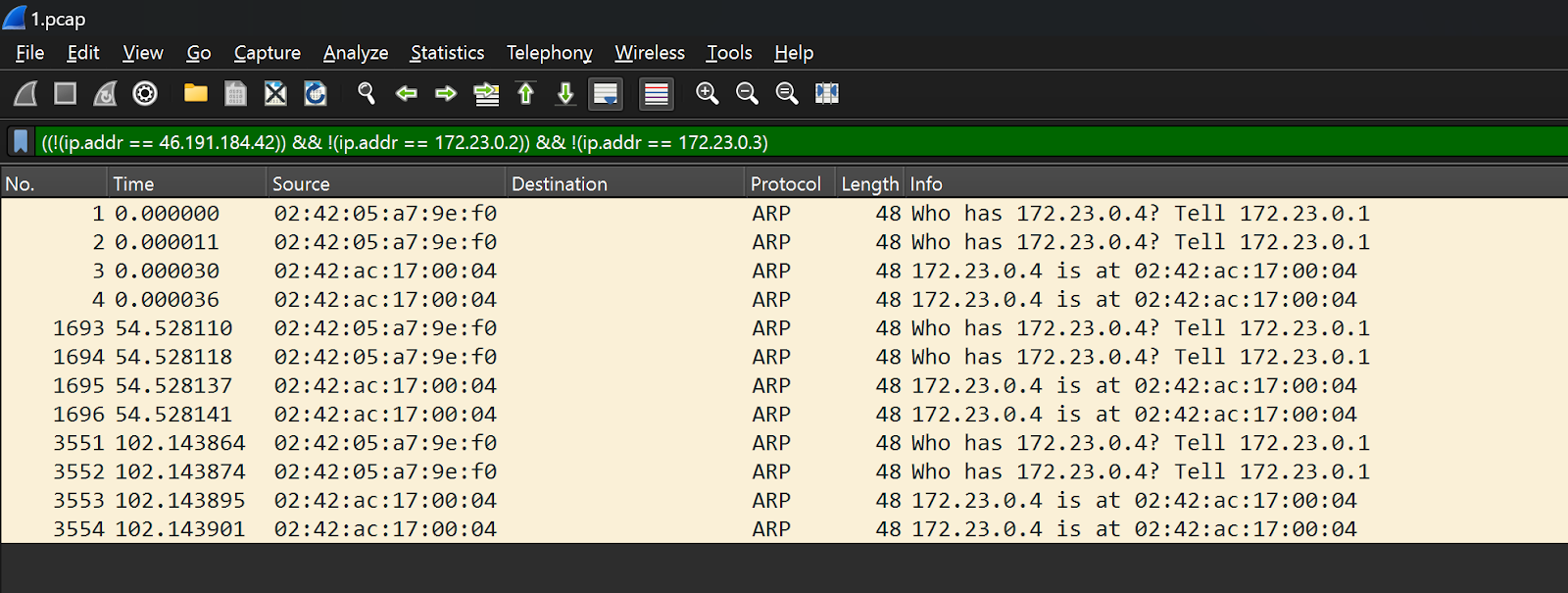Open the Analyze menu
Image resolution: width=1568 pixels, height=593 pixels.
(x=356, y=53)
